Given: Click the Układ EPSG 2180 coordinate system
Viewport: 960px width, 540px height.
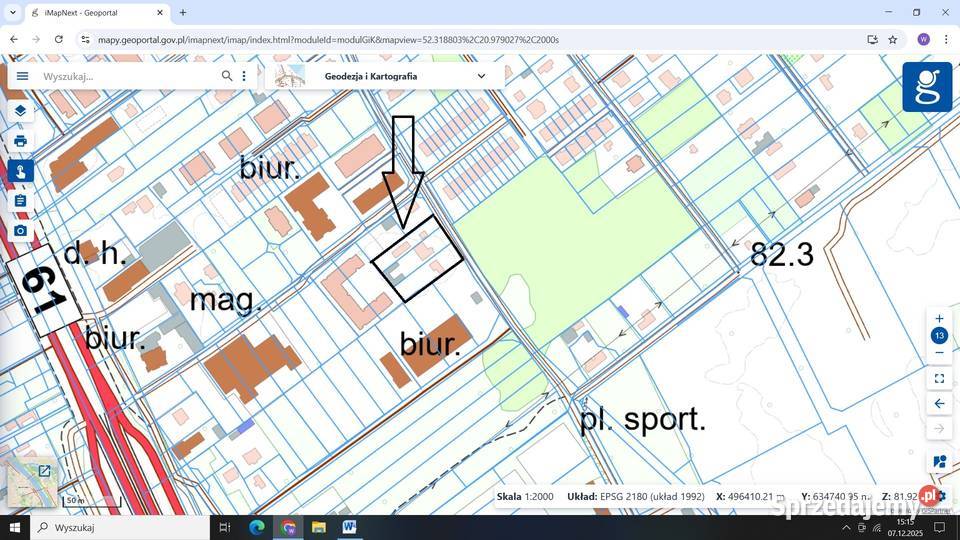Looking at the screenshot, I should pos(636,497).
